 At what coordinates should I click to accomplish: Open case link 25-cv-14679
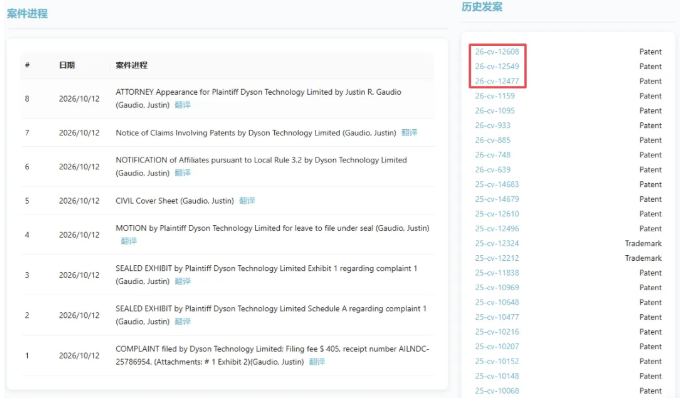pos(497,199)
